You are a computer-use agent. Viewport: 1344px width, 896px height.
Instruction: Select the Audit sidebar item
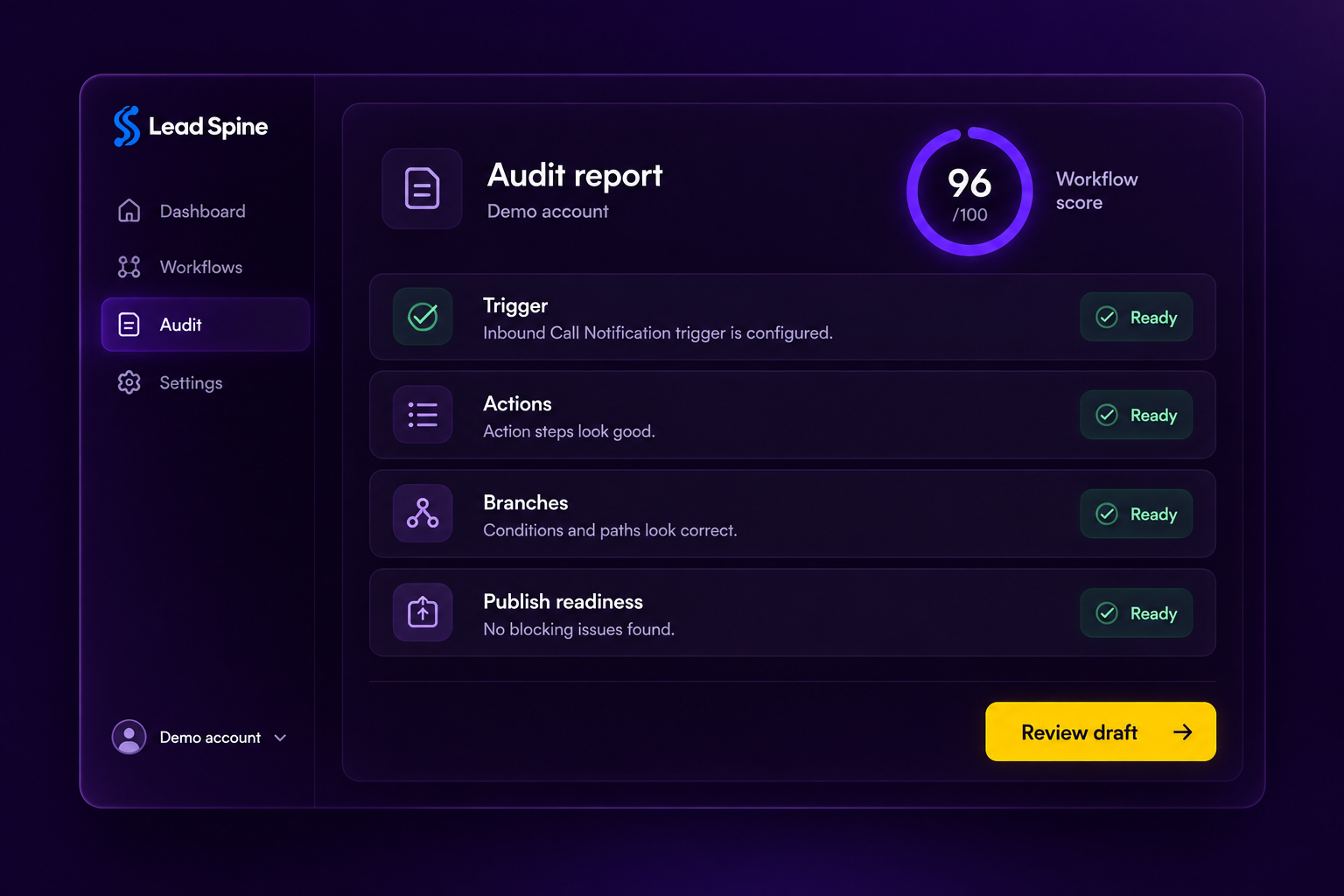coord(206,325)
